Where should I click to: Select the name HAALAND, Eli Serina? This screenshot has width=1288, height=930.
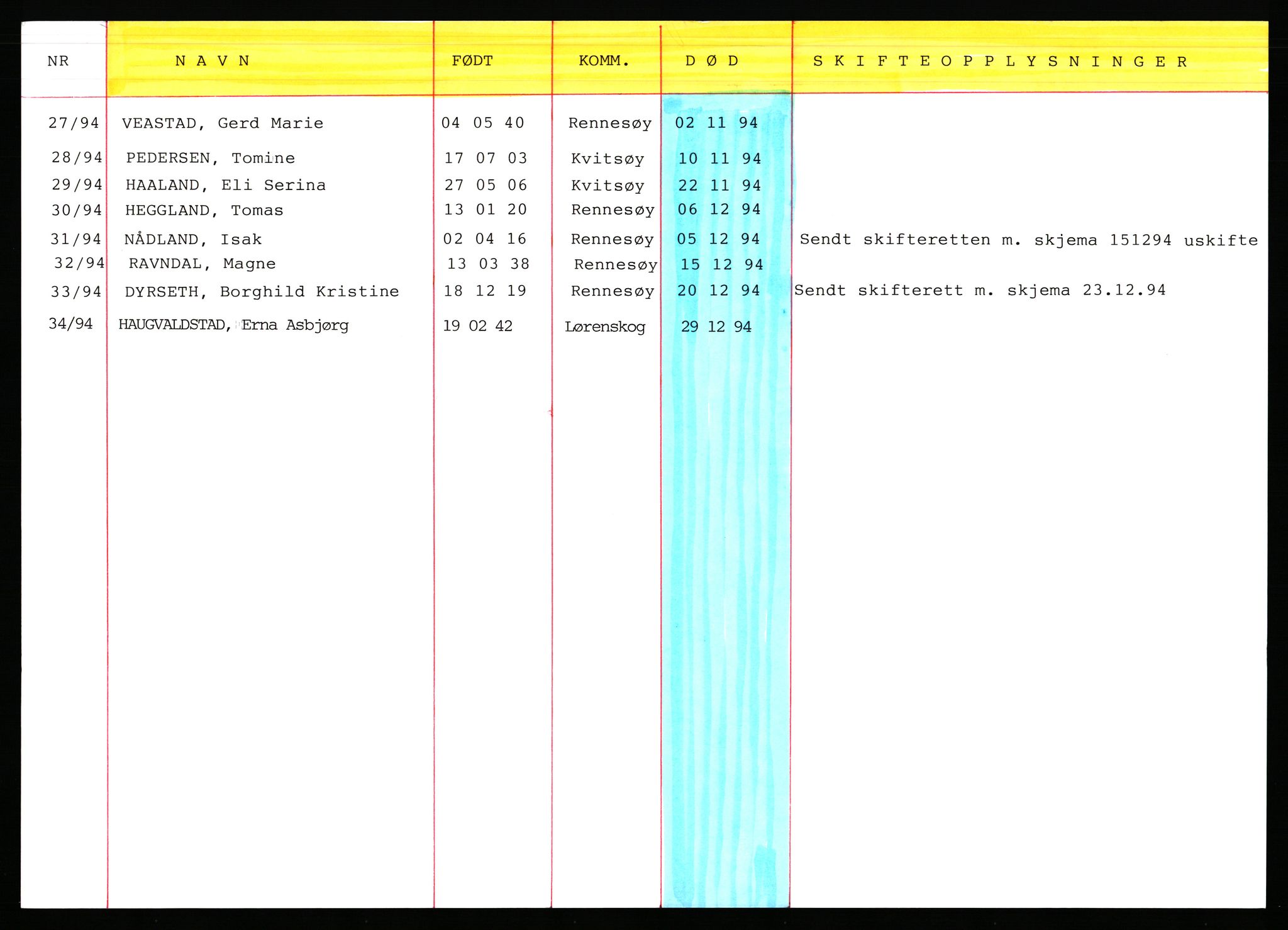click(x=226, y=185)
